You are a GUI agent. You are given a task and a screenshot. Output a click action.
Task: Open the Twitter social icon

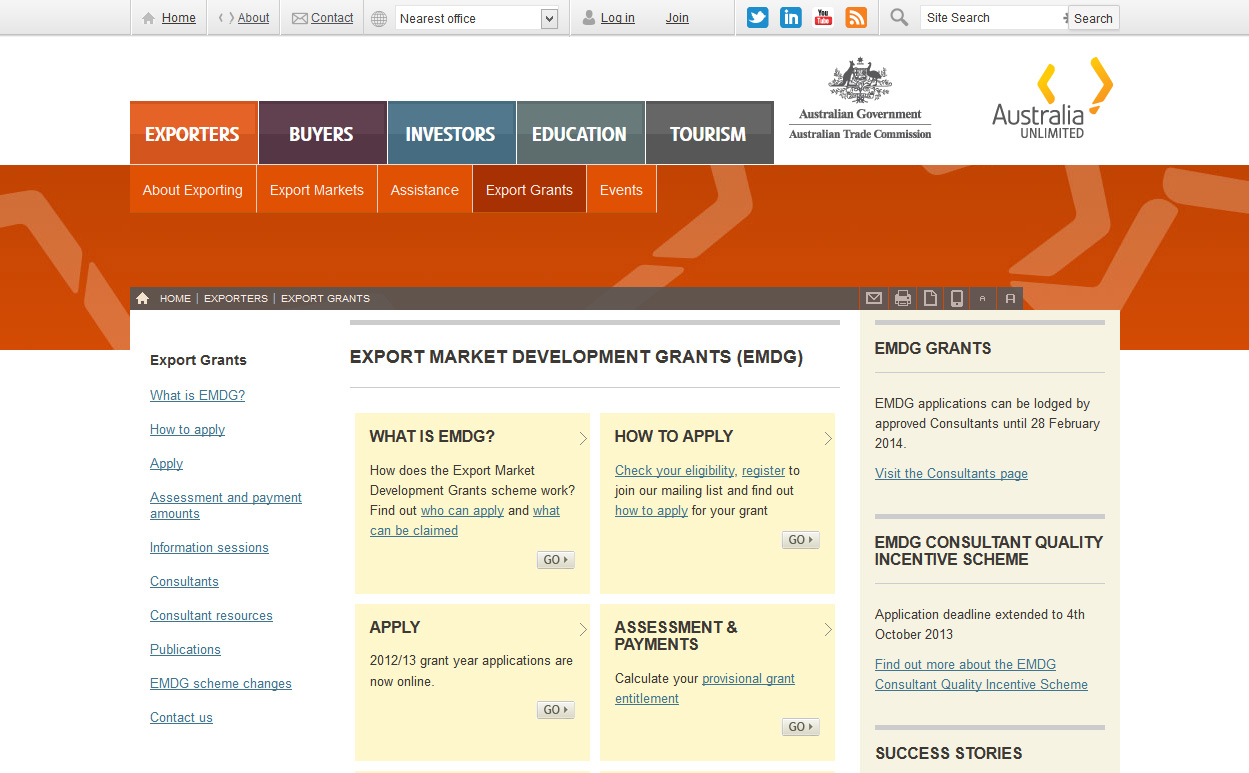click(758, 17)
